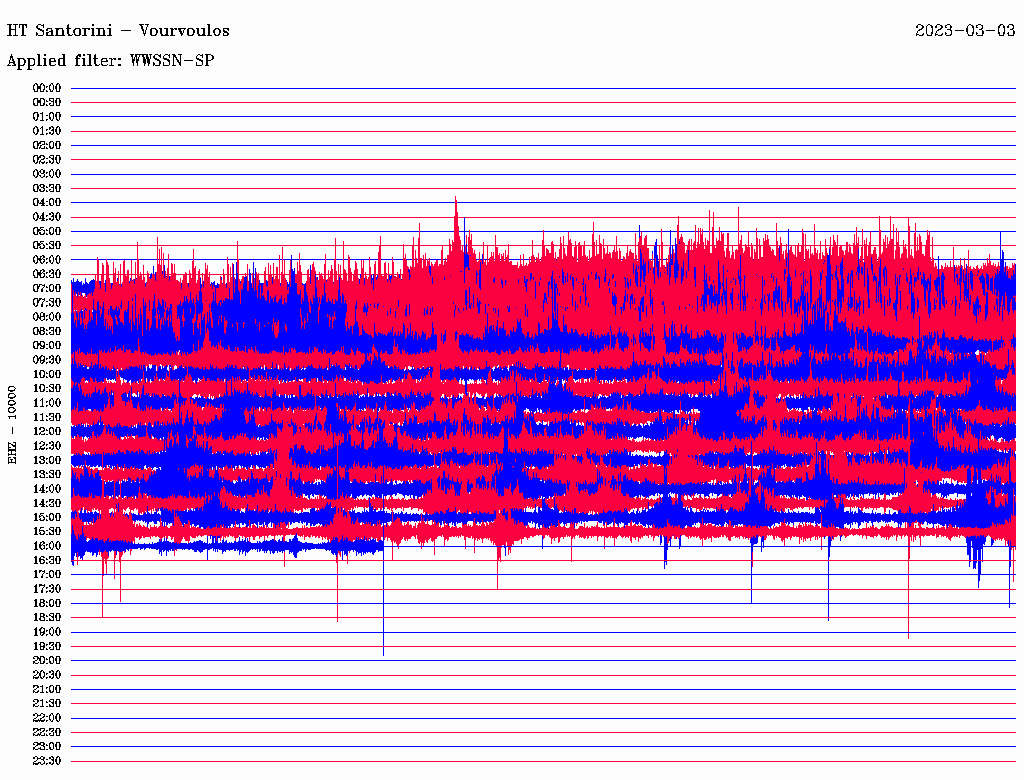
Task: Click the 19:00 time label
Action: tap(47, 632)
